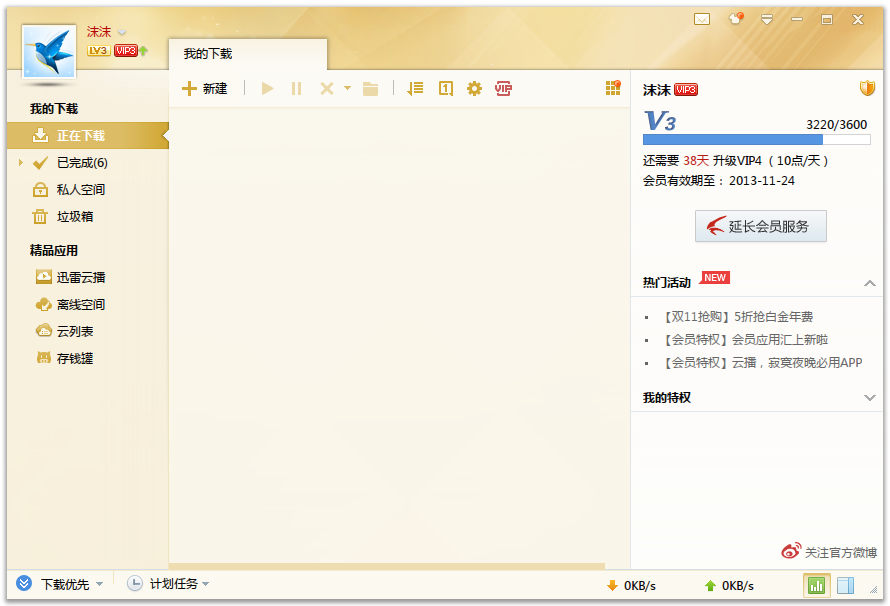Open the delete options dropdown arrow
Image resolution: width=890 pixels, height=606 pixels.
pos(347,89)
